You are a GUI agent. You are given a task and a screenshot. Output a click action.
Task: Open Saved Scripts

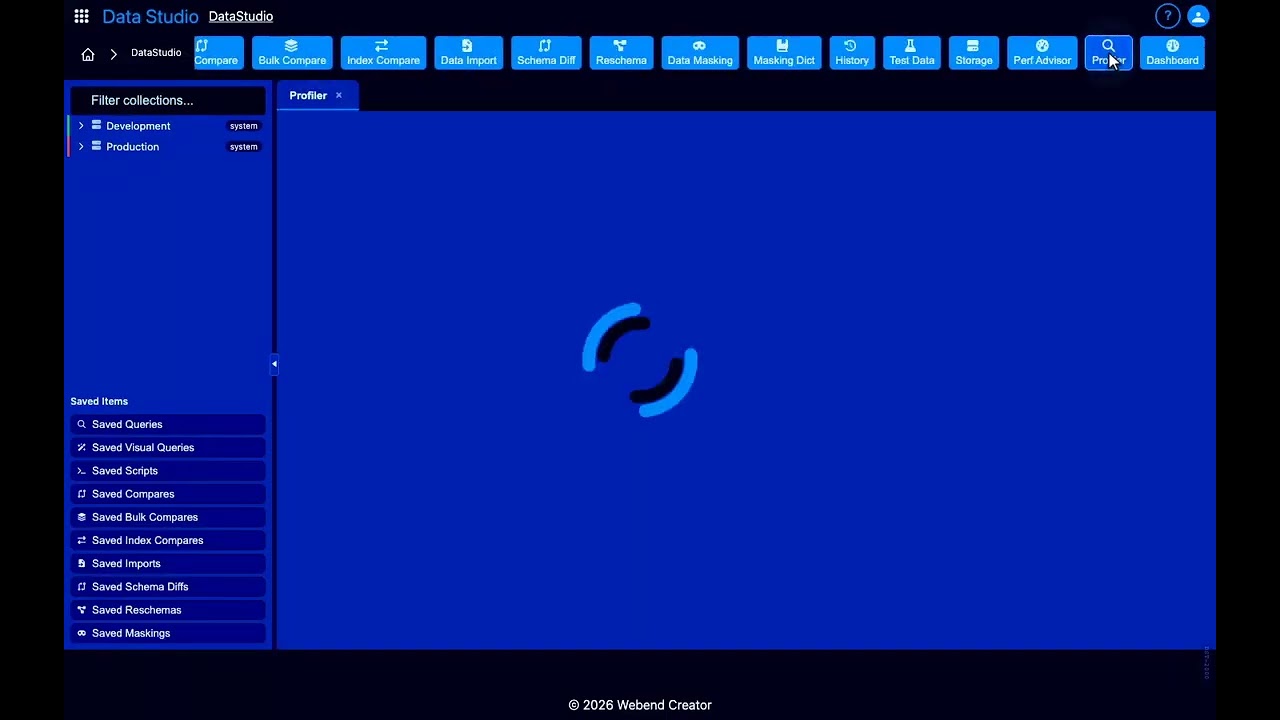click(x=168, y=471)
